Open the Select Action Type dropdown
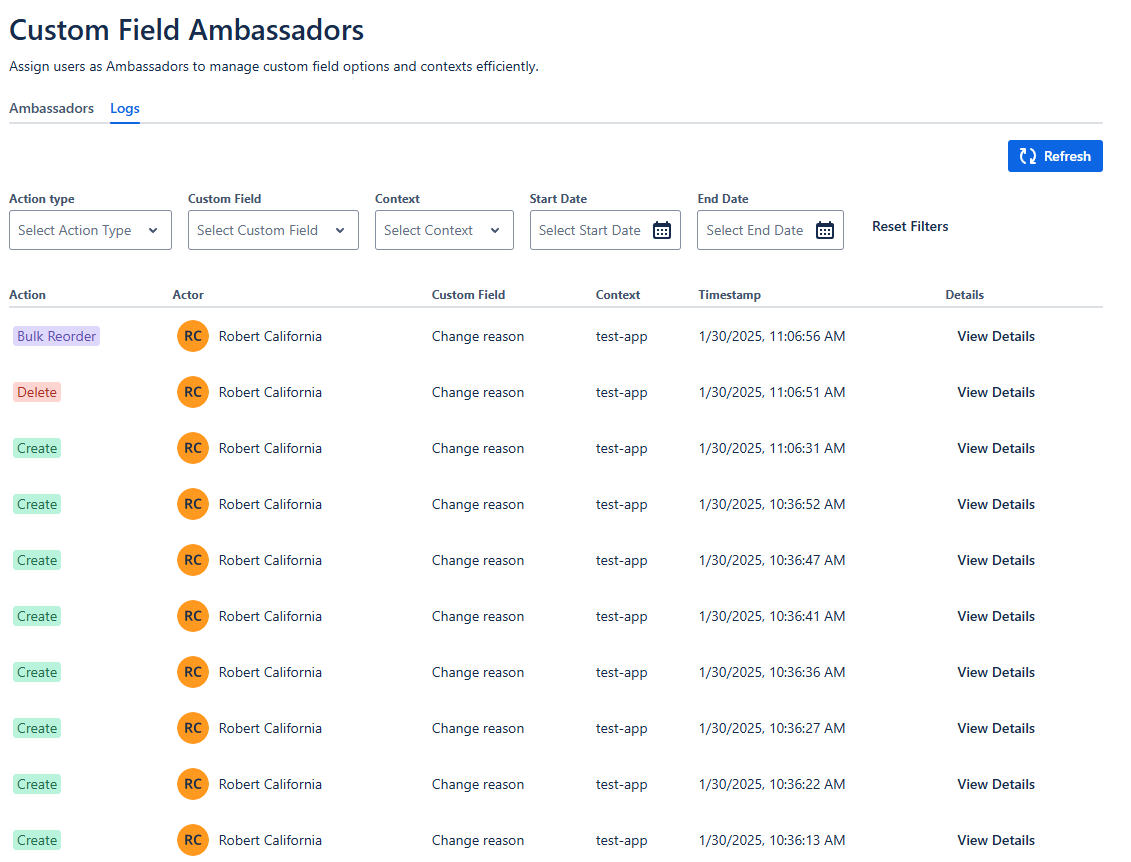Screen dimensions: 1131x862 click(x=90, y=230)
